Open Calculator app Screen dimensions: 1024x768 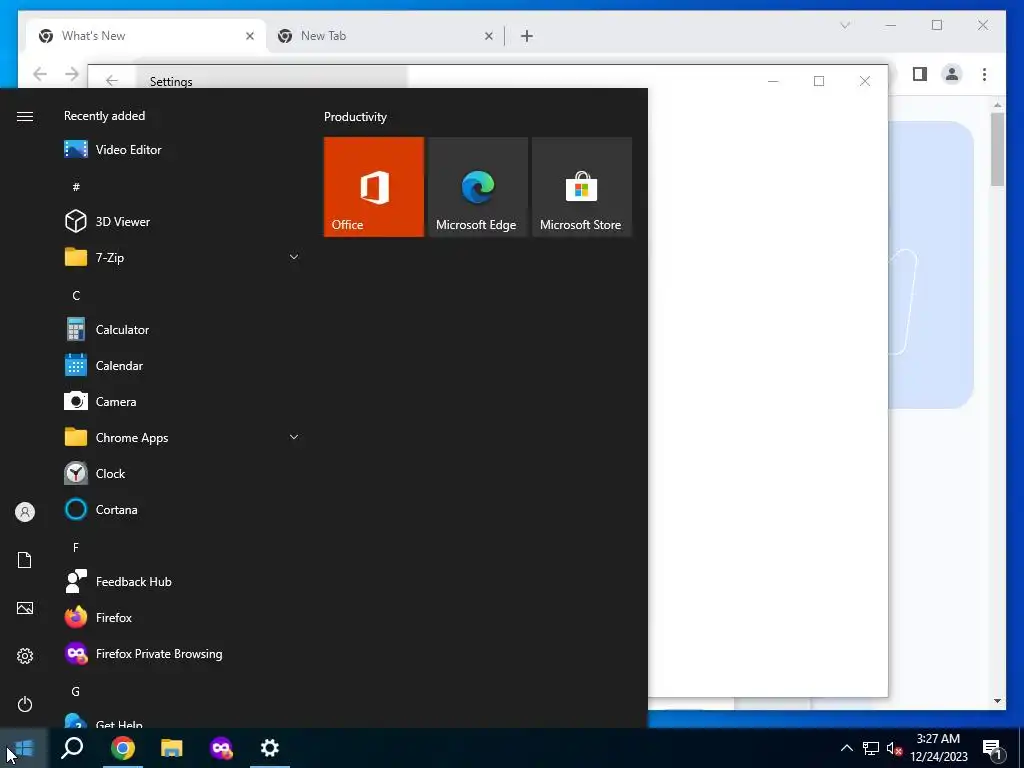pyautogui.click(x=182, y=330)
